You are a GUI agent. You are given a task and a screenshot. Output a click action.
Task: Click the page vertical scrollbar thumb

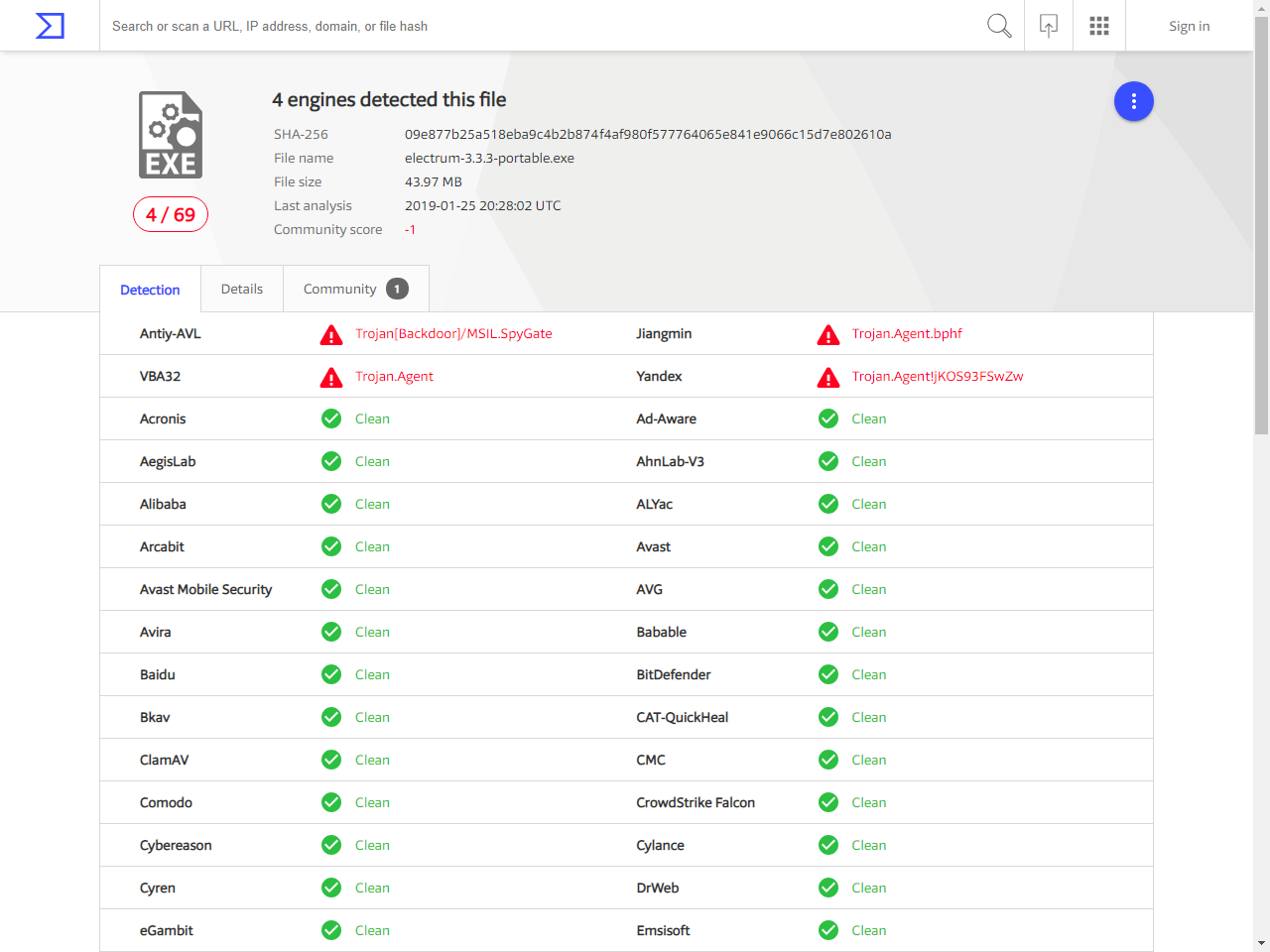click(x=1261, y=226)
